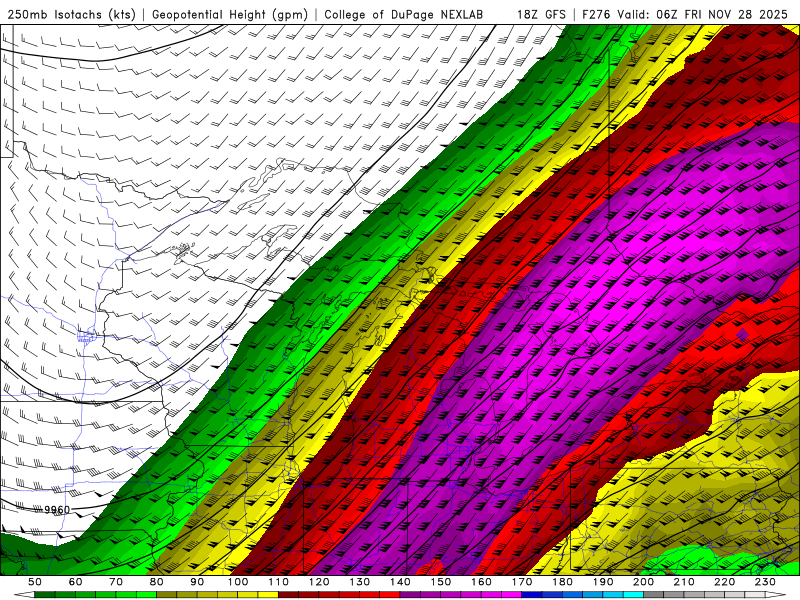The width and height of the screenshot is (800, 600).
Task: Click the cyan colorbar swatch before 200
Action: click(633, 595)
